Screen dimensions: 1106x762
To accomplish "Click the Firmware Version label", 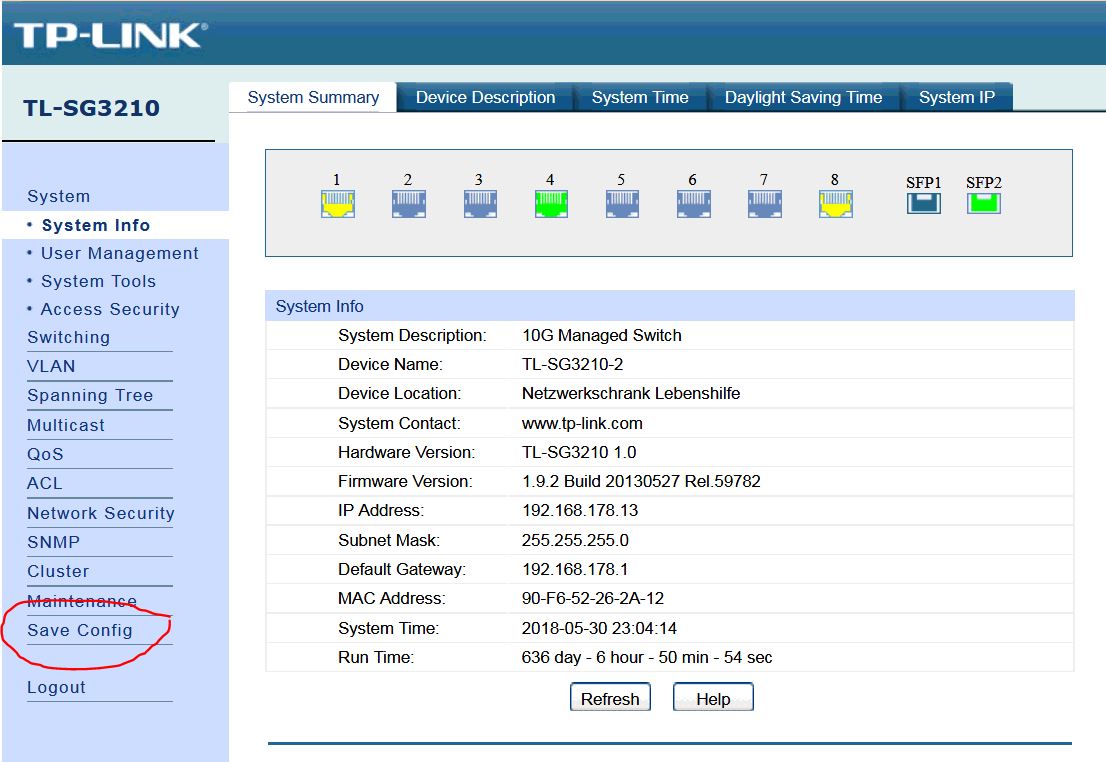I will (405, 481).
